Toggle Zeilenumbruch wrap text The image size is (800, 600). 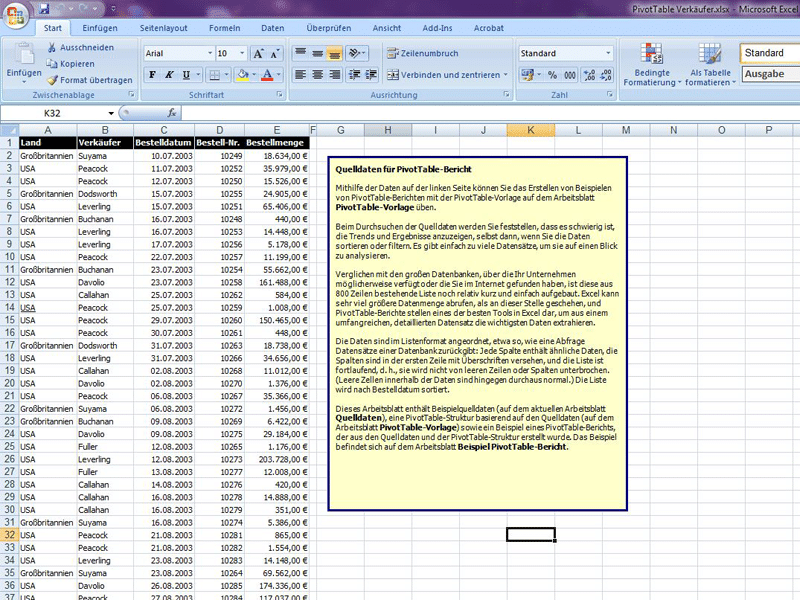422,53
